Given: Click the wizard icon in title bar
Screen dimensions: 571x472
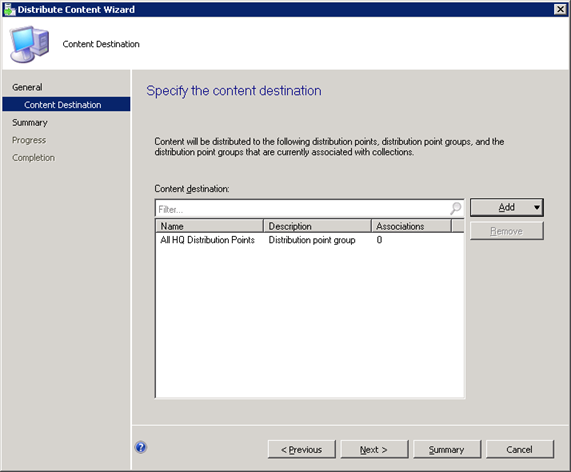Looking at the screenshot, I should click(9, 9).
